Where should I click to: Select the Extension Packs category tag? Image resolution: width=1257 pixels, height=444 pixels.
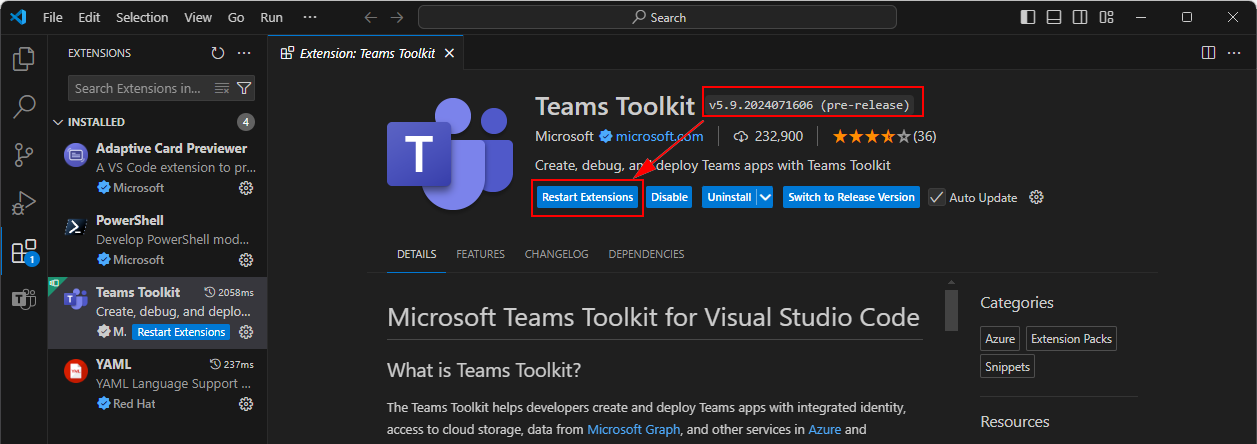pos(1070,339)
